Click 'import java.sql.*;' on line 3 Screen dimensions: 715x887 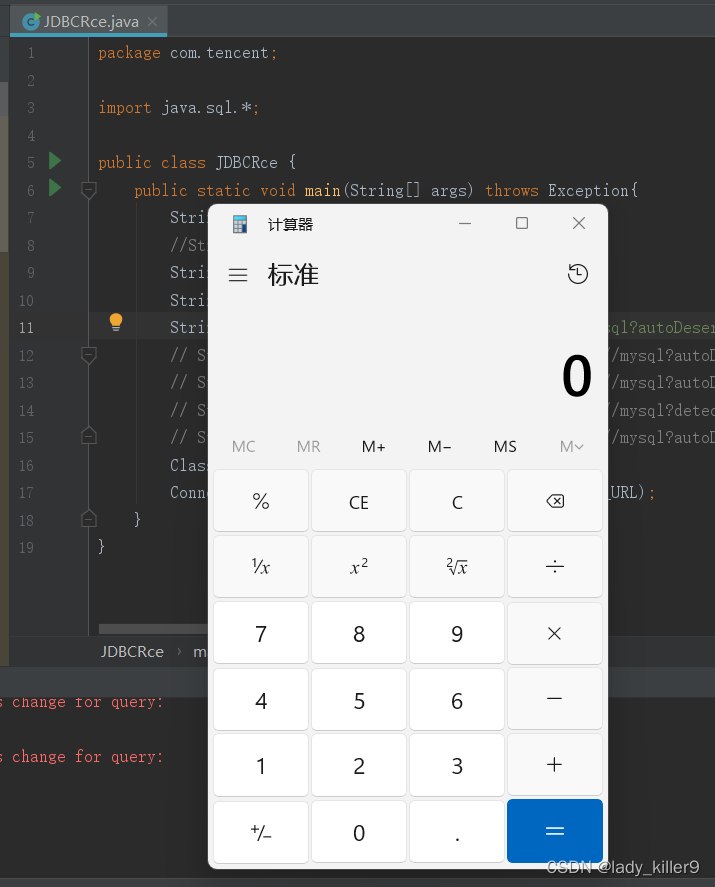(179, 107)
